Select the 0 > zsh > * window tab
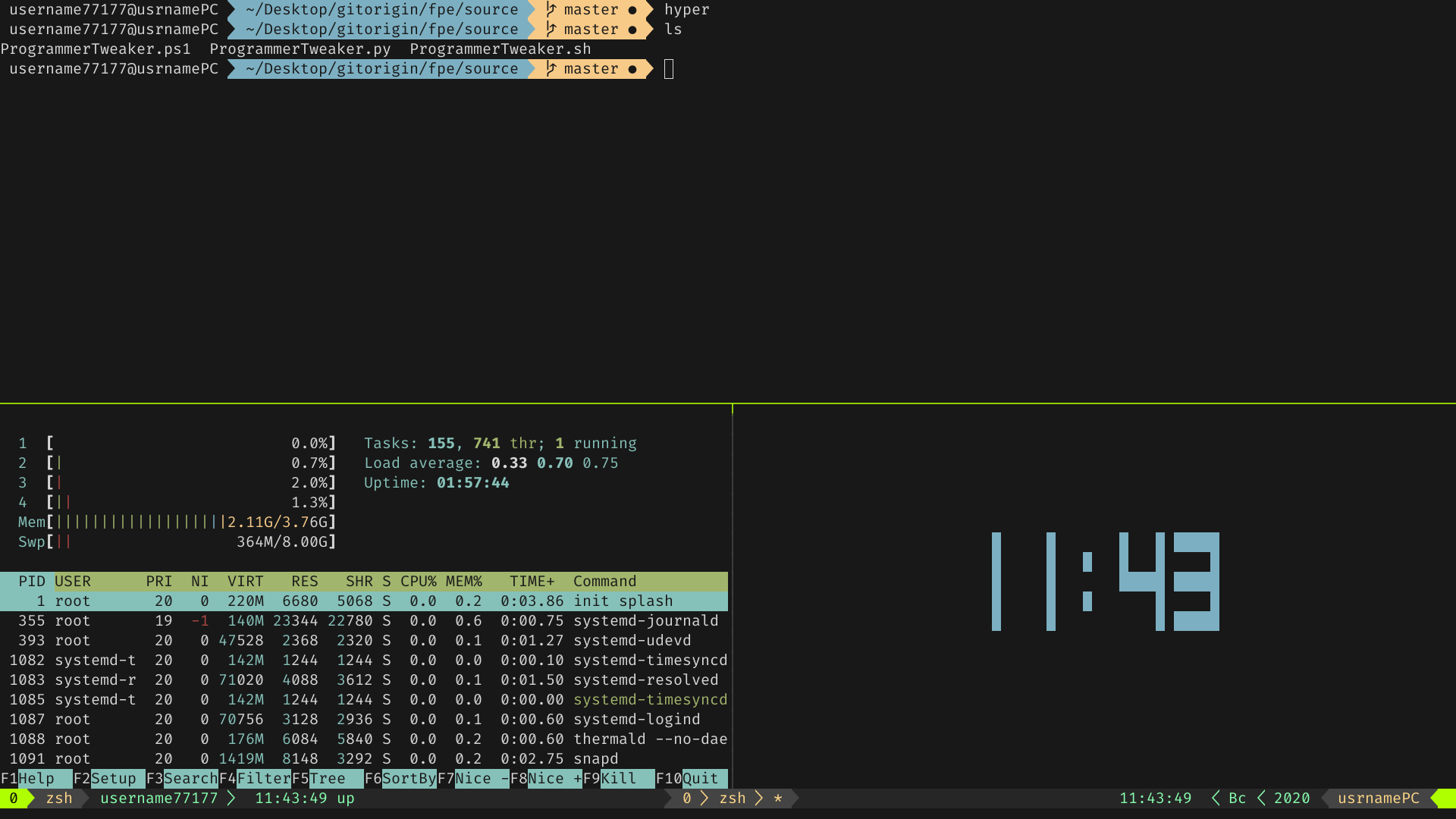This screenshot has height=819, width=1456. (733, 799)
